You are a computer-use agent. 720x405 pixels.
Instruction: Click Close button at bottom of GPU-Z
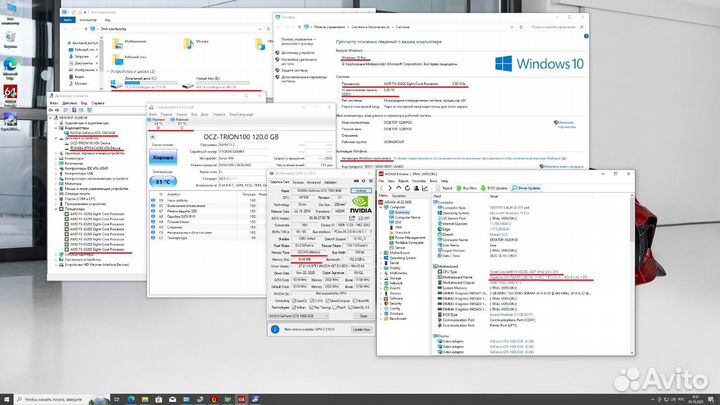tap(363, 316)
